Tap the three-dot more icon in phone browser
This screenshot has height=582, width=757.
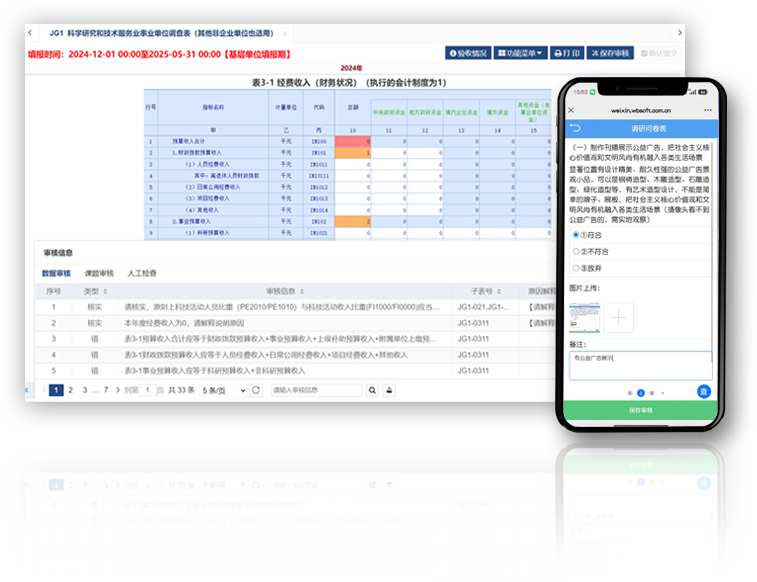point(706,109)
